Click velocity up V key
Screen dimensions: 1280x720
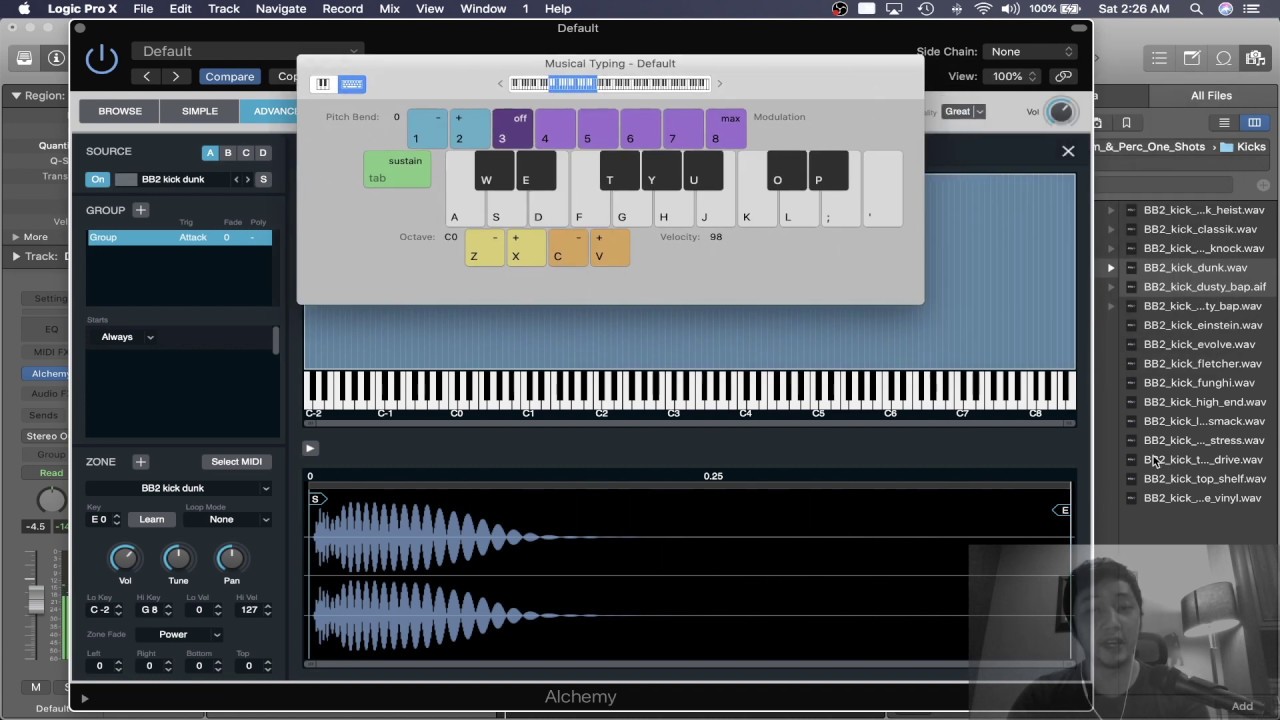610,248
